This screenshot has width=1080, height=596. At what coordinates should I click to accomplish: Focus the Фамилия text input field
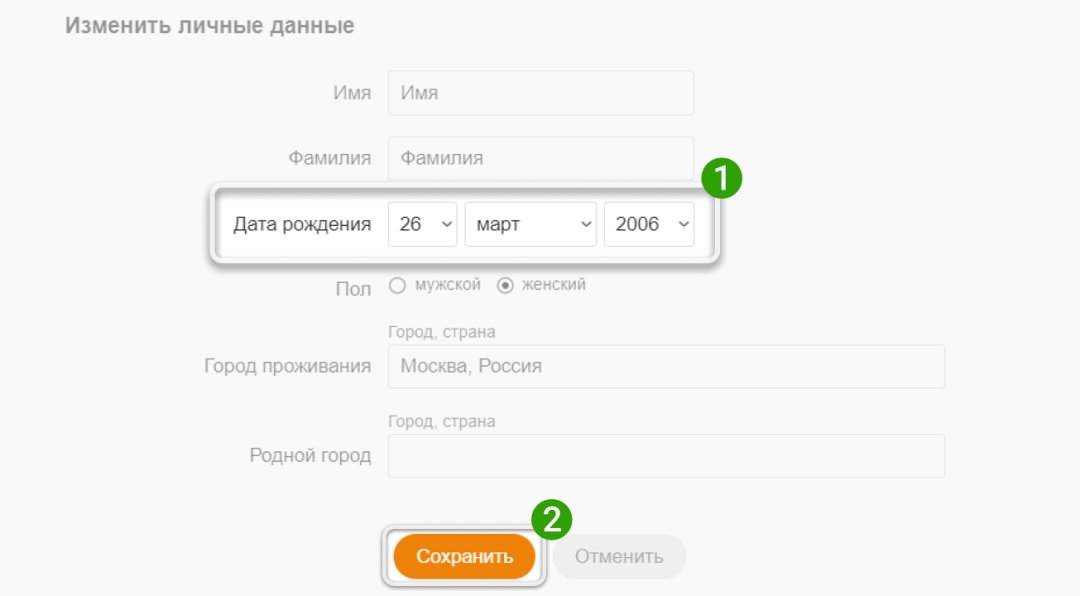pos(541,158)
